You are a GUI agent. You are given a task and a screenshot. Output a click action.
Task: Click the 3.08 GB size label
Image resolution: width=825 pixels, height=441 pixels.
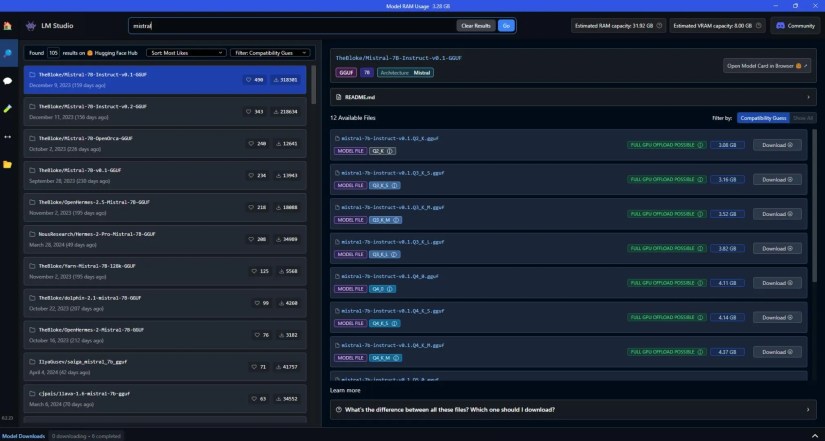(727, 145)
